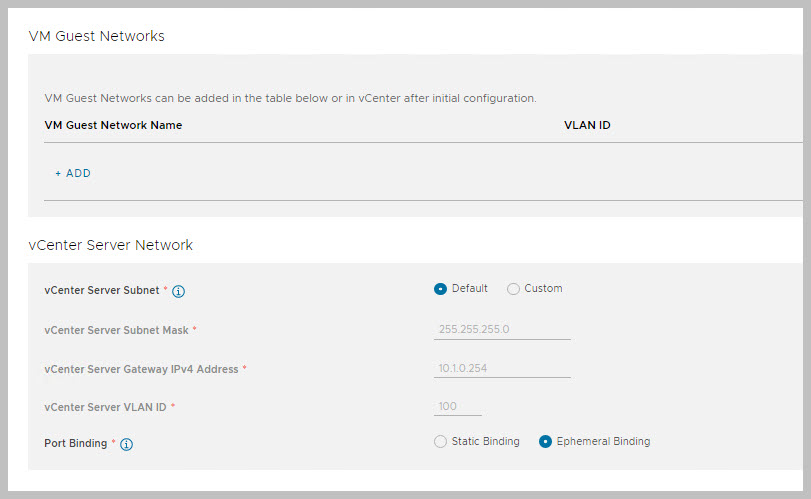Select the Custom subnet radio button
Screen dimensions: 811x499
coord(513,289)
